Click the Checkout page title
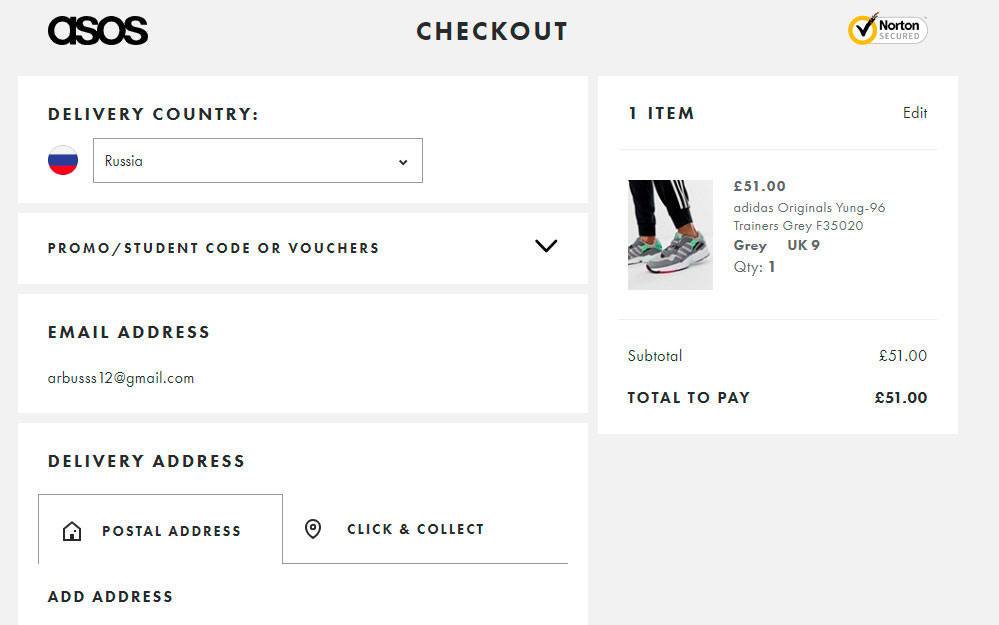Image resolution: width=999 pixels, height=625 pixels. point(492,32)
